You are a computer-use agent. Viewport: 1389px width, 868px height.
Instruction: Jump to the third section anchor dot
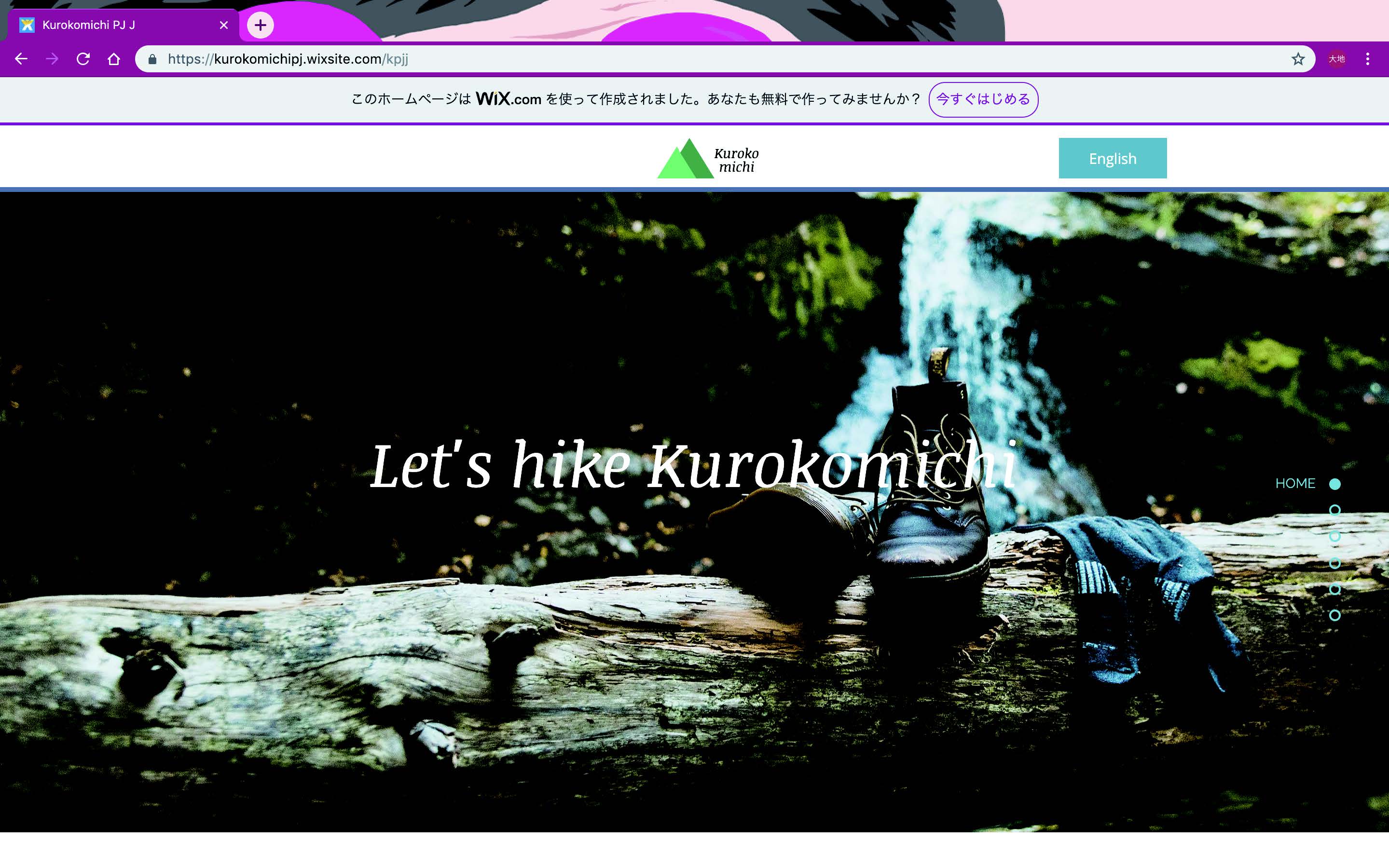(x=1335, y=536)
